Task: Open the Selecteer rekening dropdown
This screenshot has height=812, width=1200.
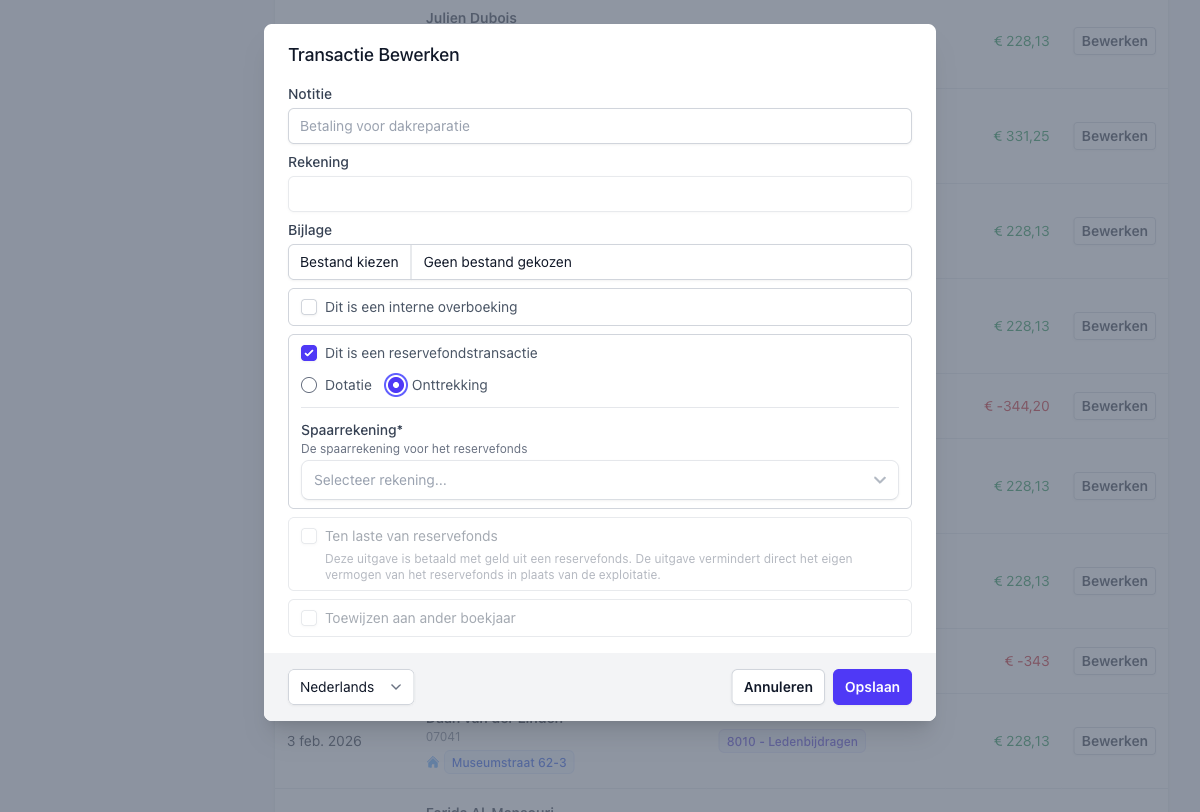Action: 598,480
